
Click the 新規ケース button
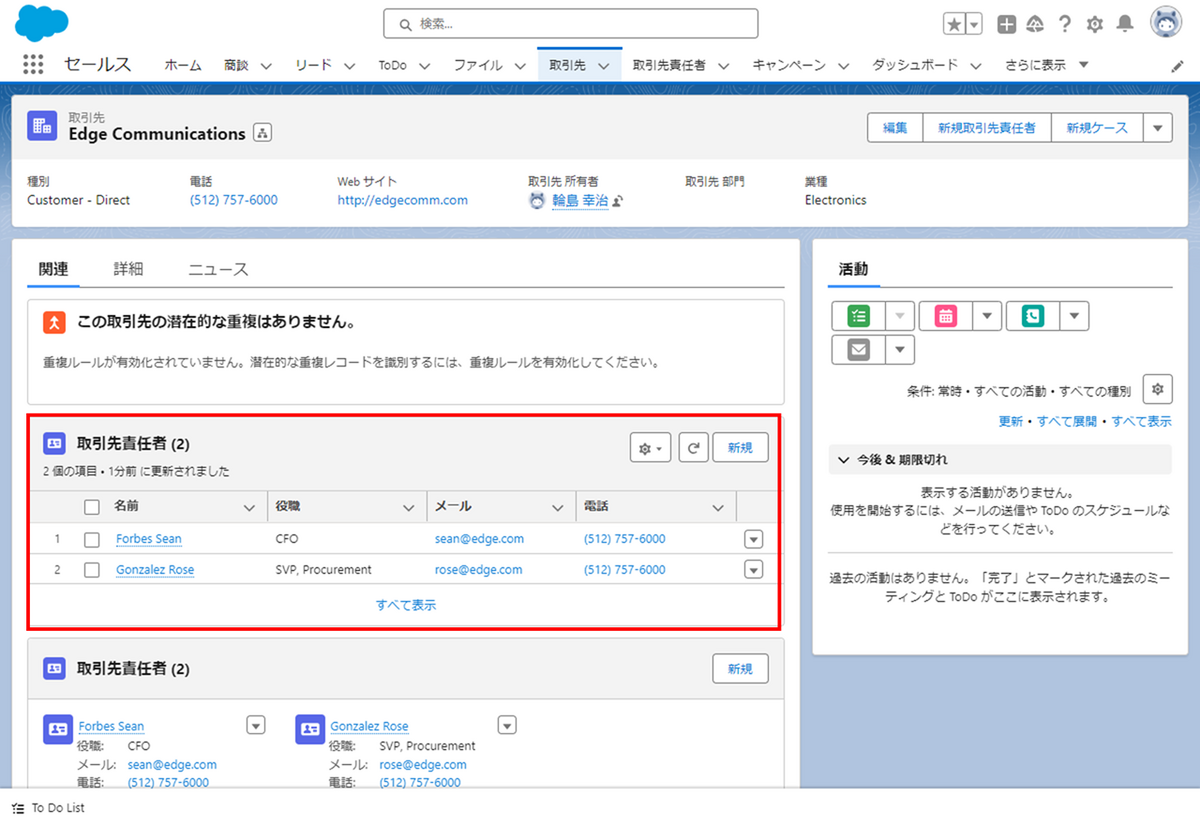point(1097,128)
